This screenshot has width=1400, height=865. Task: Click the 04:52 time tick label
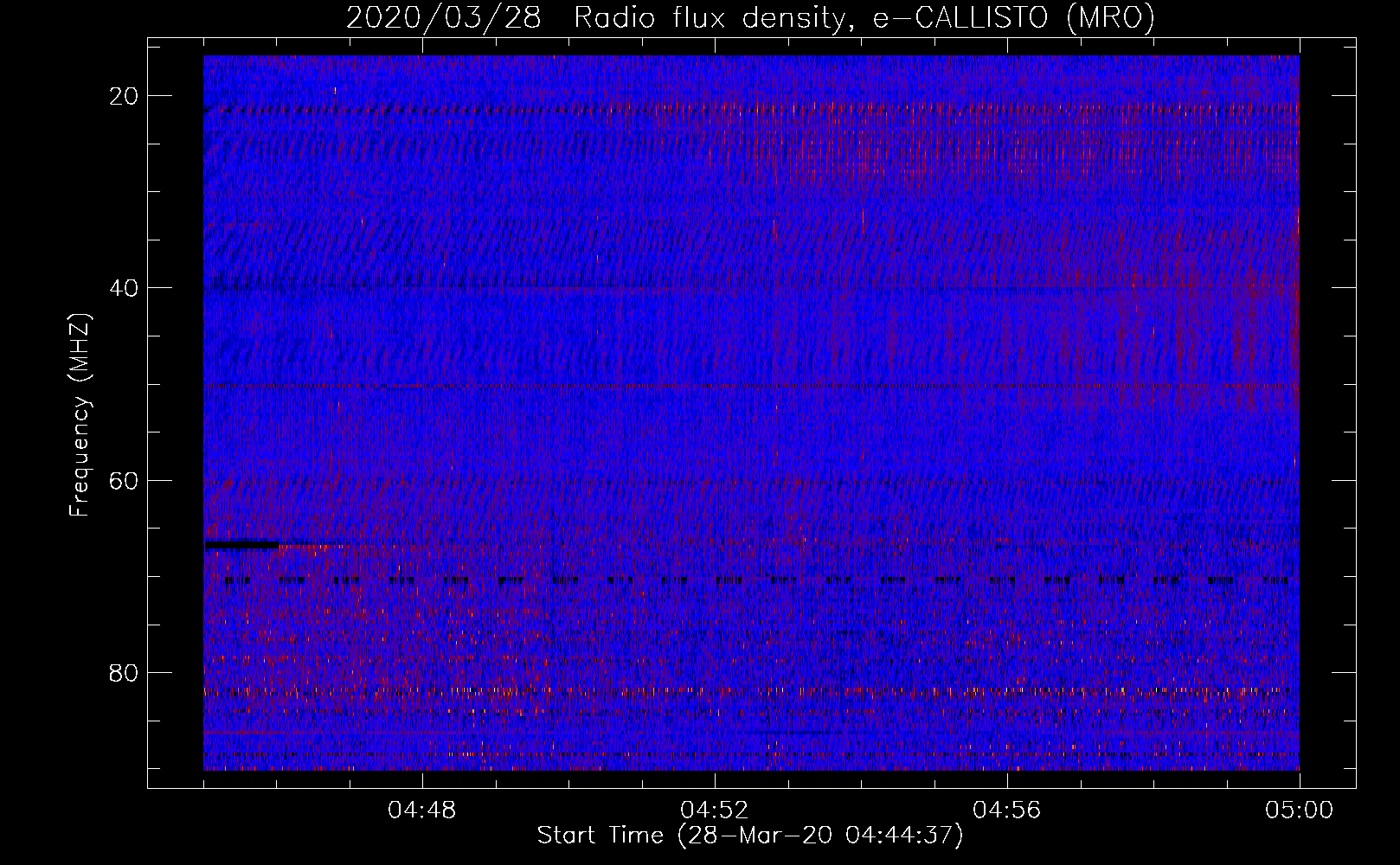(x=715, y=810)
